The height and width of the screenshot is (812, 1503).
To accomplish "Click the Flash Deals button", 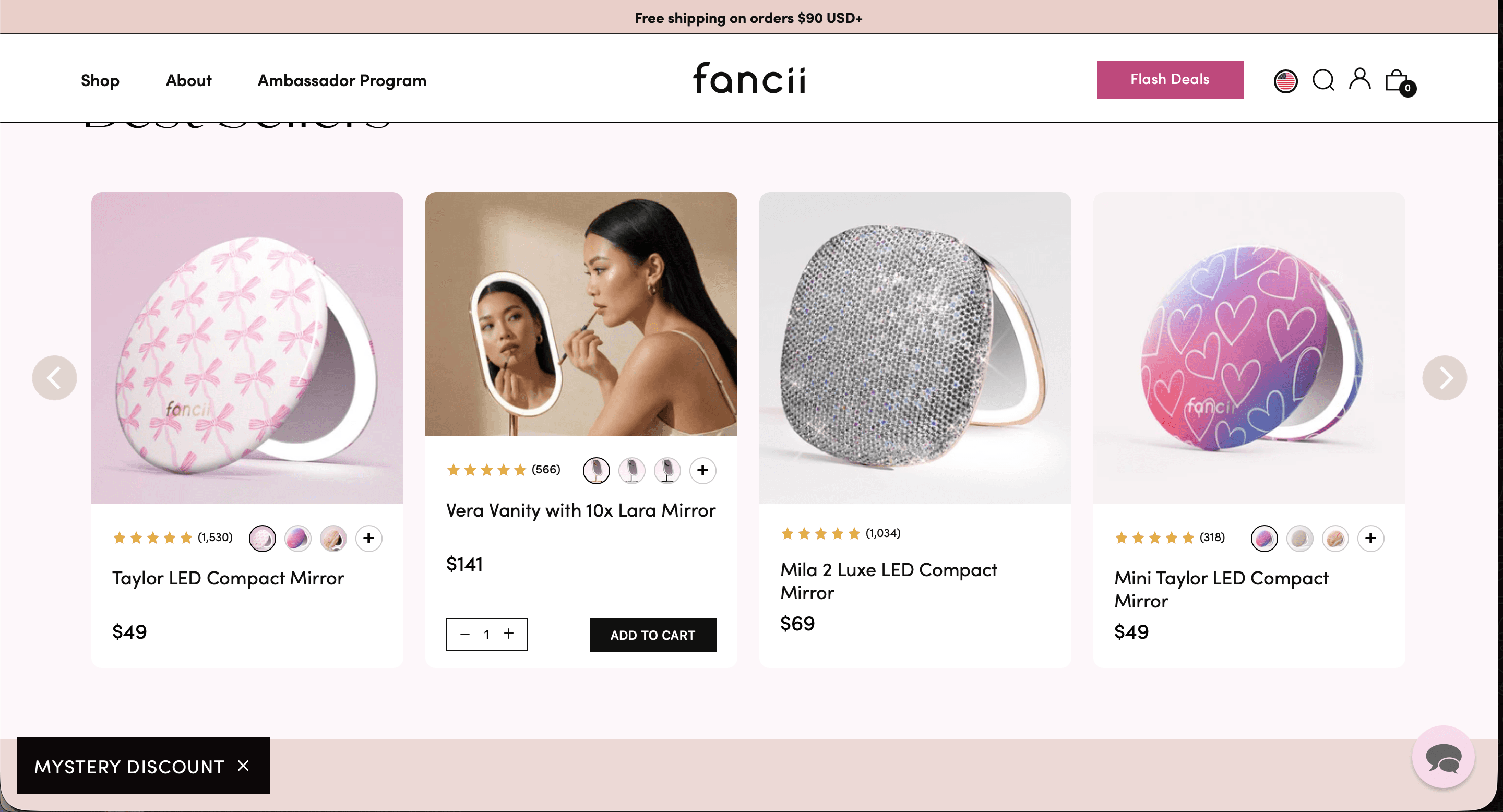I will click(x=1169, y=80).
